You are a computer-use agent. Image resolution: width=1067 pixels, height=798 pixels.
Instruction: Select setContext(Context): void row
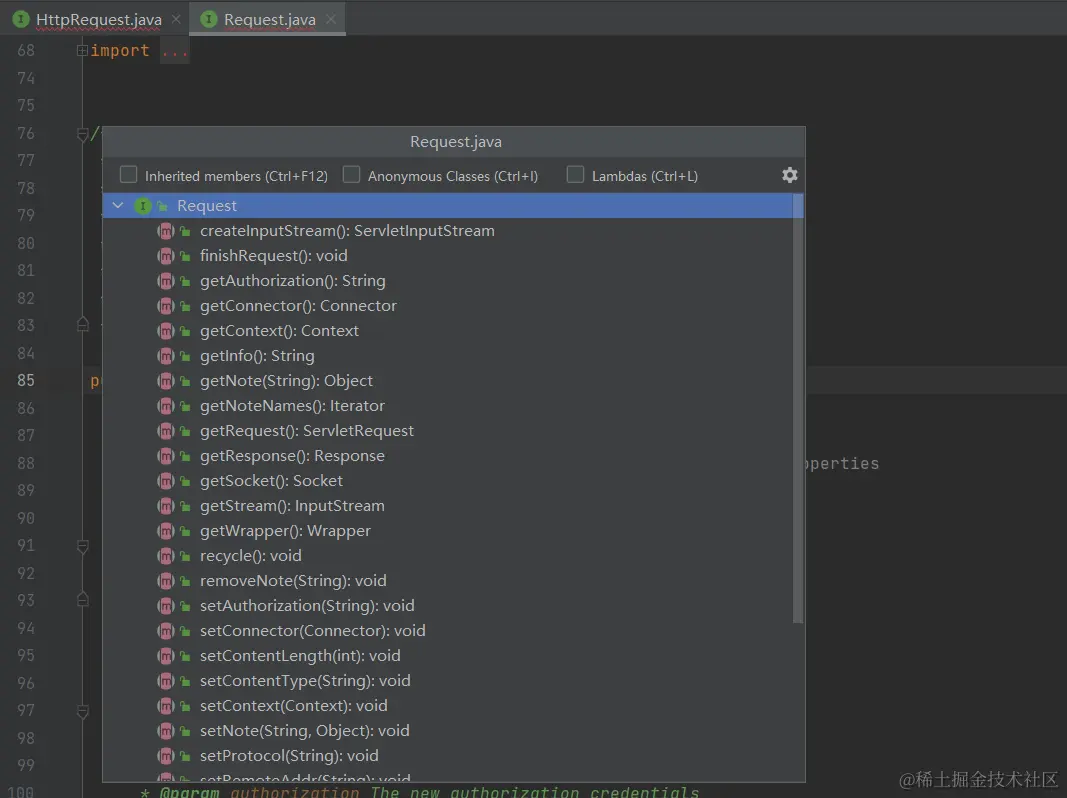pos(448,706)
